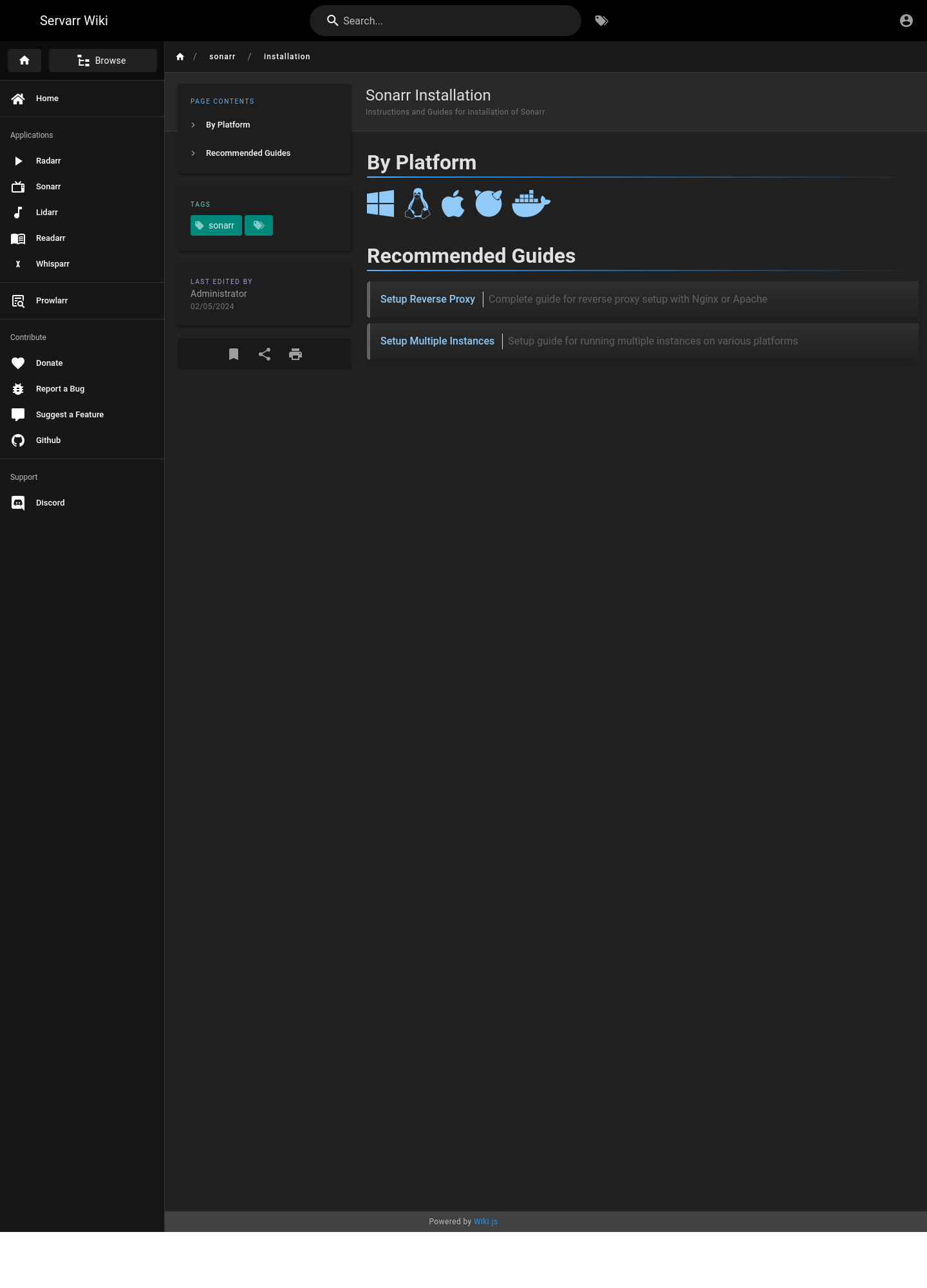
Task: Click the print page icon
Action: (x=295, y=354)
